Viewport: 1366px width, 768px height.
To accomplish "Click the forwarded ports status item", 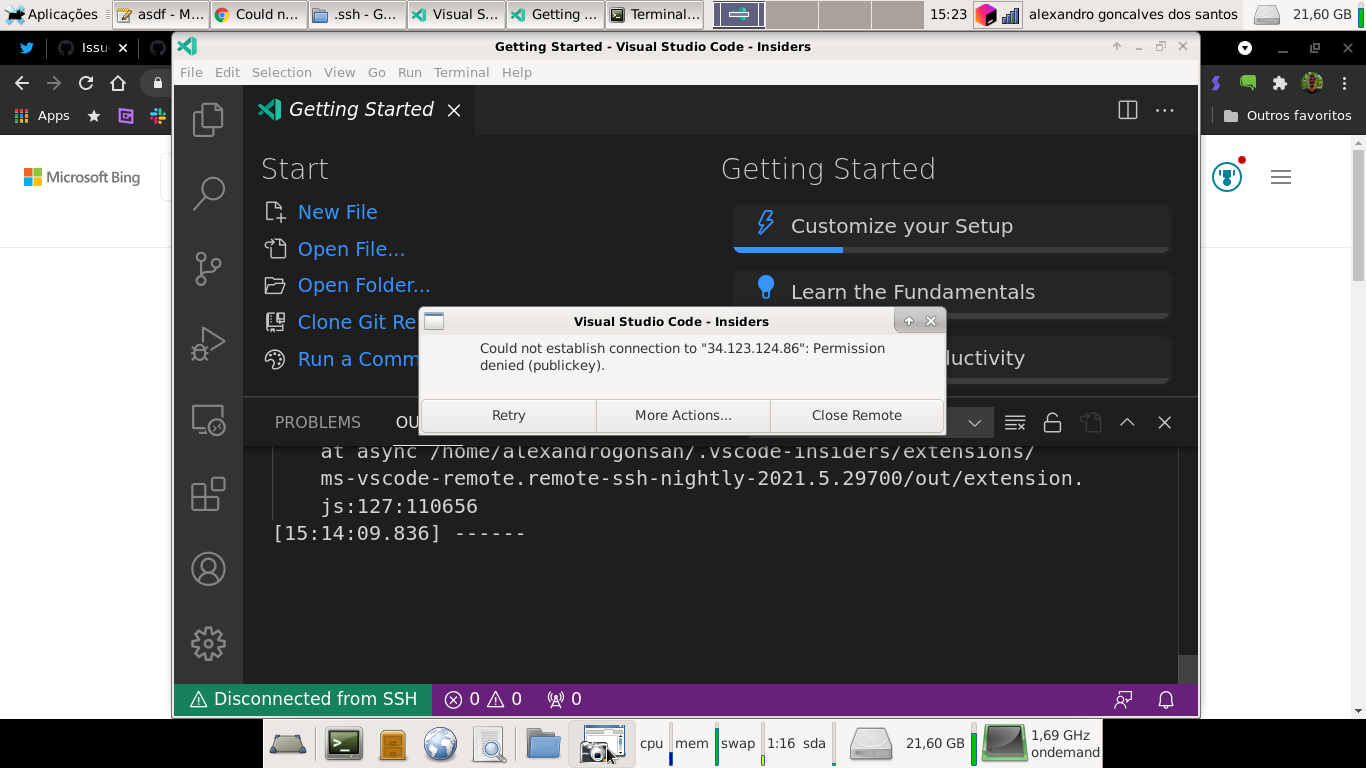I will pos(564,699).
